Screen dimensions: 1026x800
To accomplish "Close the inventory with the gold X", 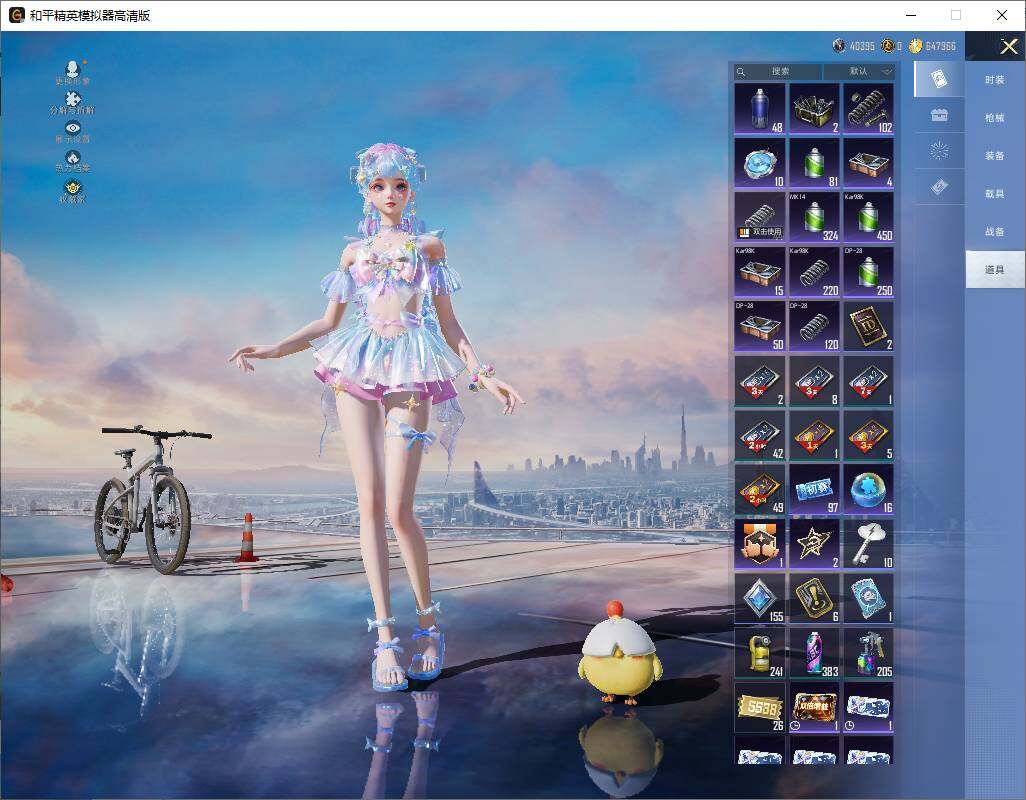I will (x=1008, y=46).
